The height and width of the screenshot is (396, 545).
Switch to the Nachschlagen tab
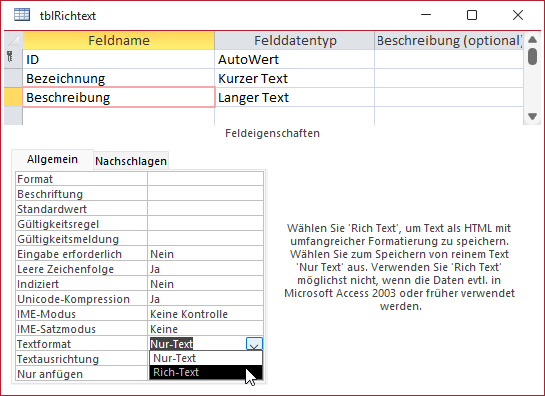[x=131, y=161]
